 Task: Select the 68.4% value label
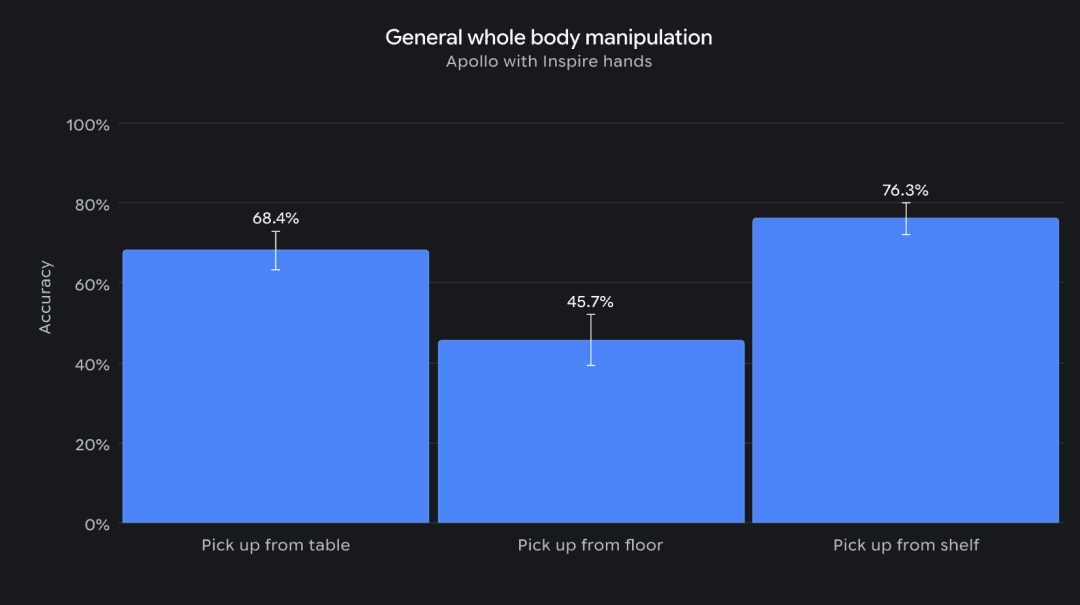(276, 218)
